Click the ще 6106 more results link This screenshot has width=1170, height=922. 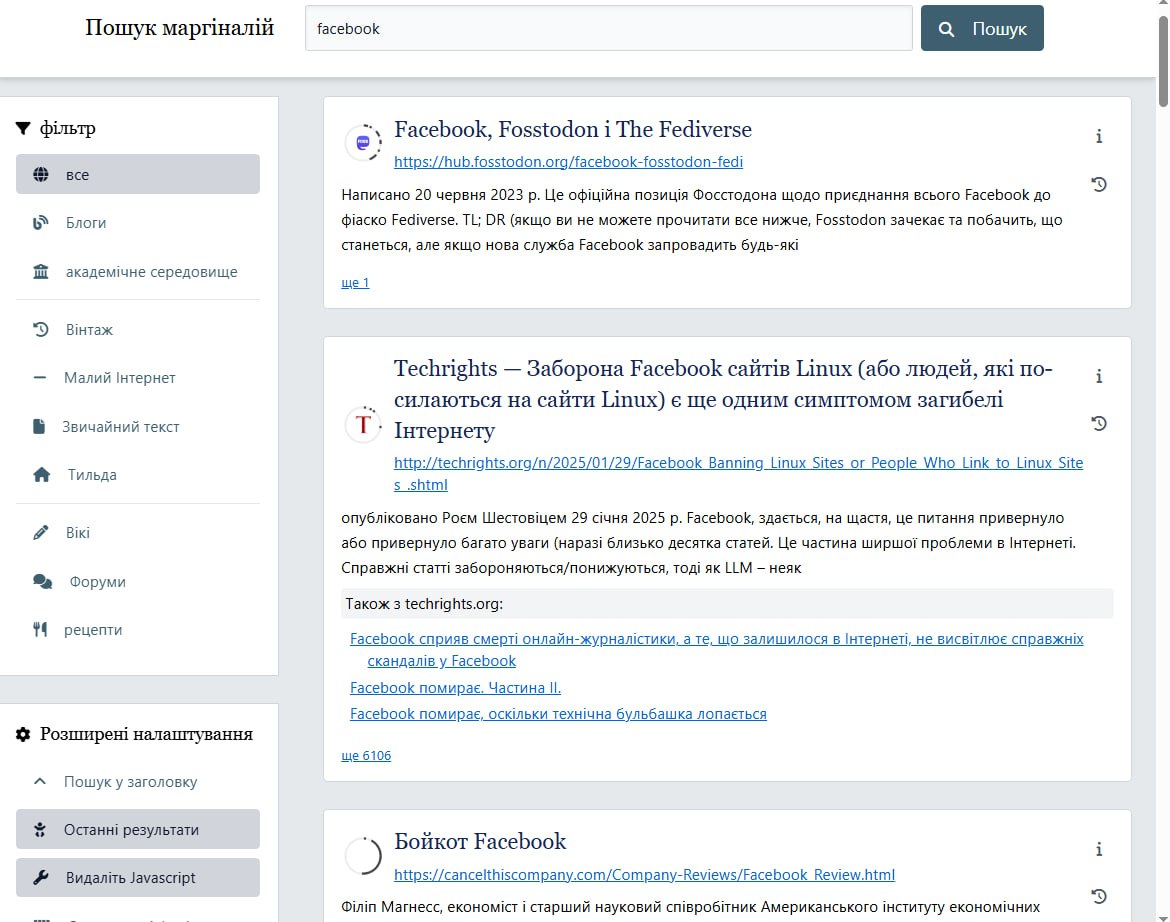366,755
